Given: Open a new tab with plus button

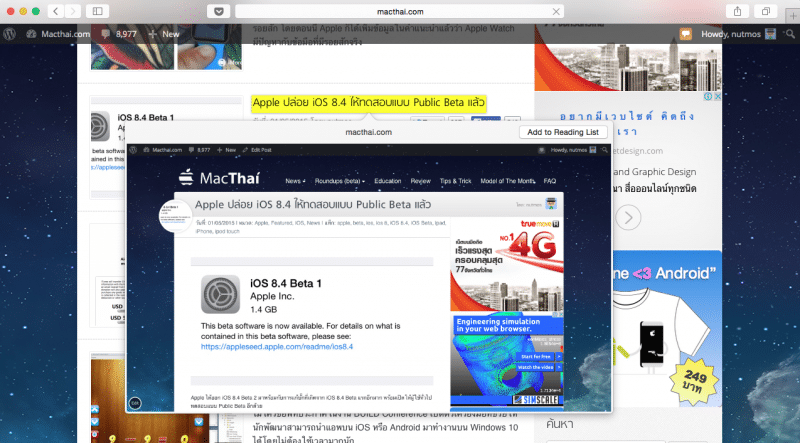Looking at the screenshot, I should [x=792, y=16].
